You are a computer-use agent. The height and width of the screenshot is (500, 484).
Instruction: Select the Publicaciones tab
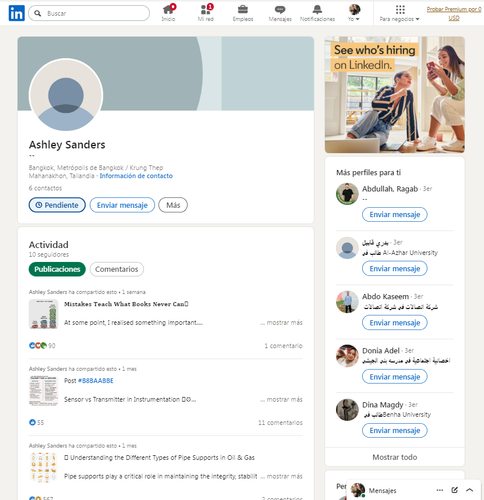[57, 269]
